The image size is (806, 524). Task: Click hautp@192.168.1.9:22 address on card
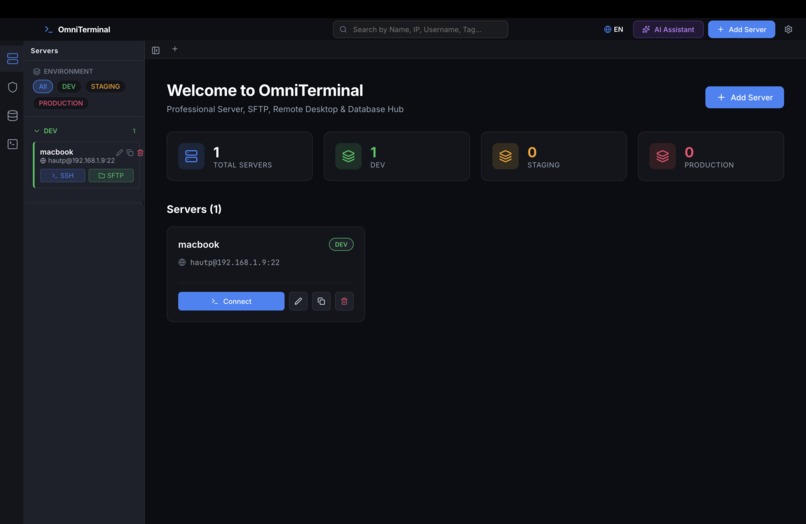235,262
